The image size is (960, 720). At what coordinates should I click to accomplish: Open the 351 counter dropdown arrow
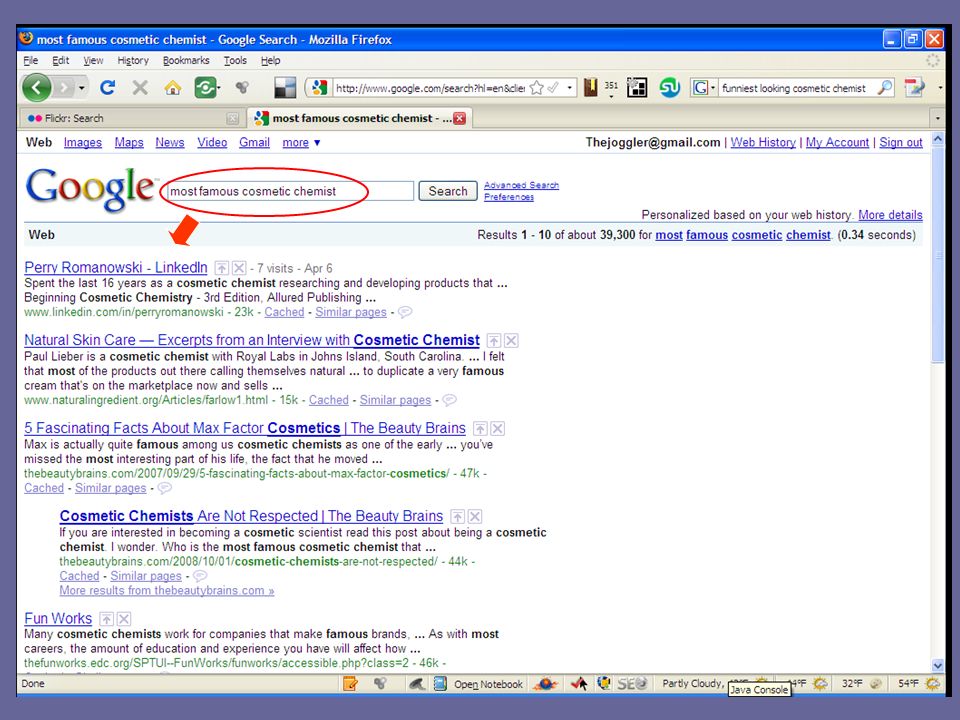point(611,96)
